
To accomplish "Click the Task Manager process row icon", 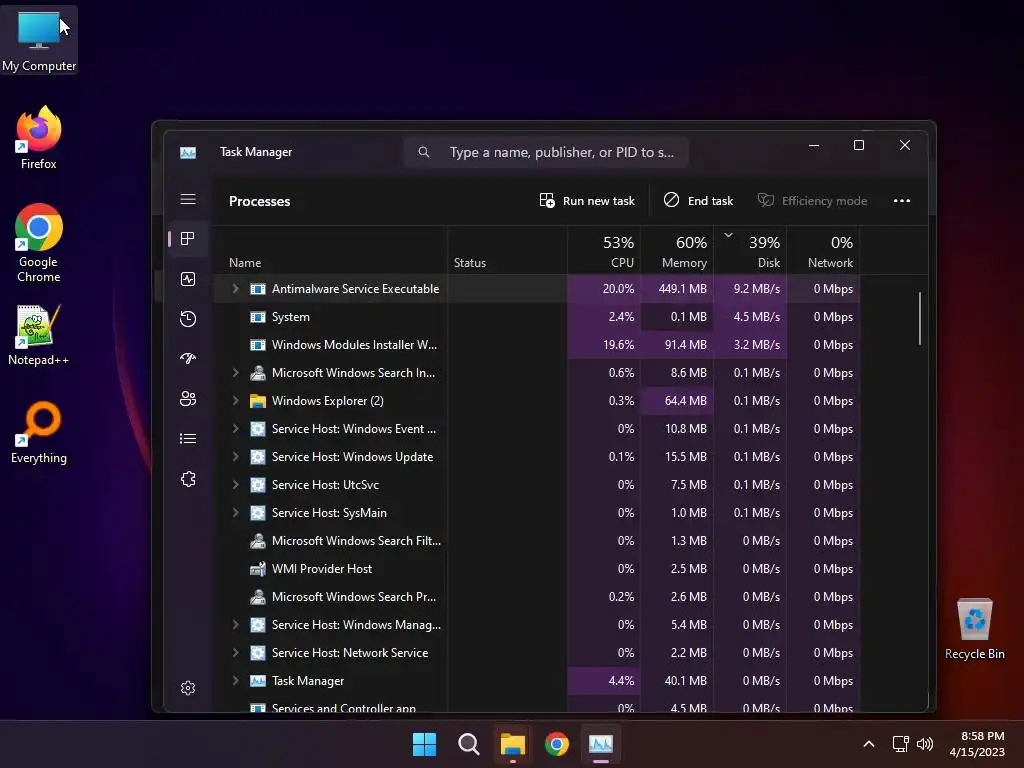I will pyautogui.click(x=258, y=681).
